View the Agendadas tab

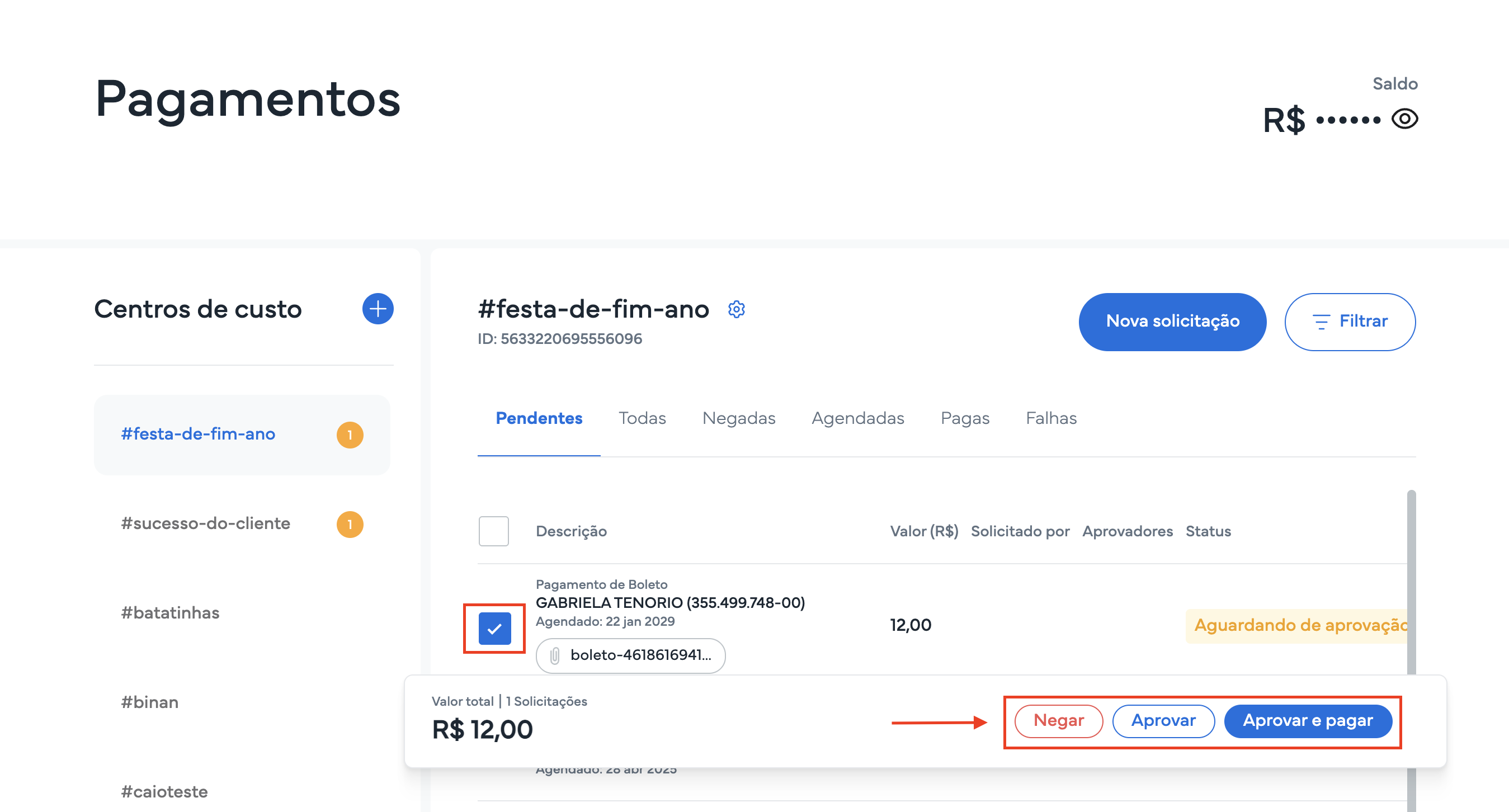click(857, 418)
